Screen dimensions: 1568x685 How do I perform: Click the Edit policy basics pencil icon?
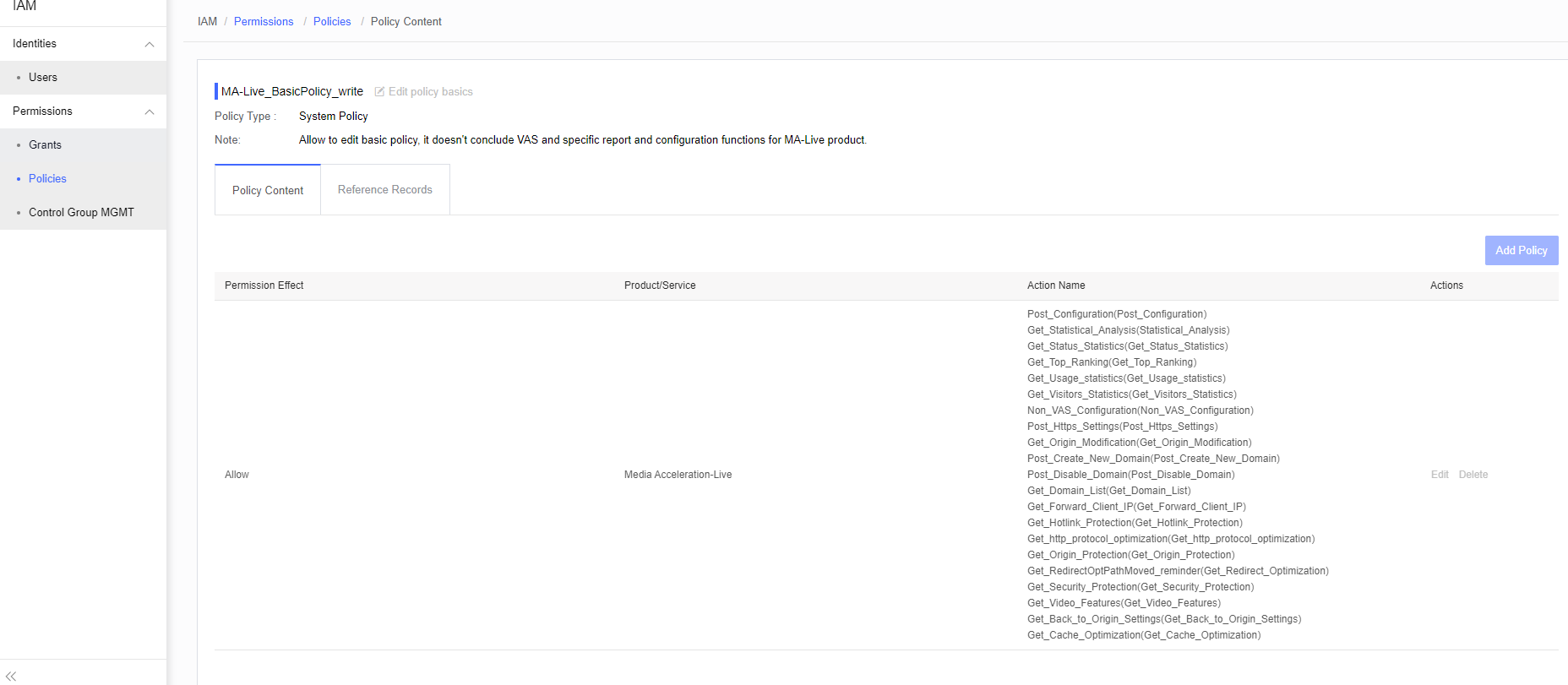(x=379, y=91)
